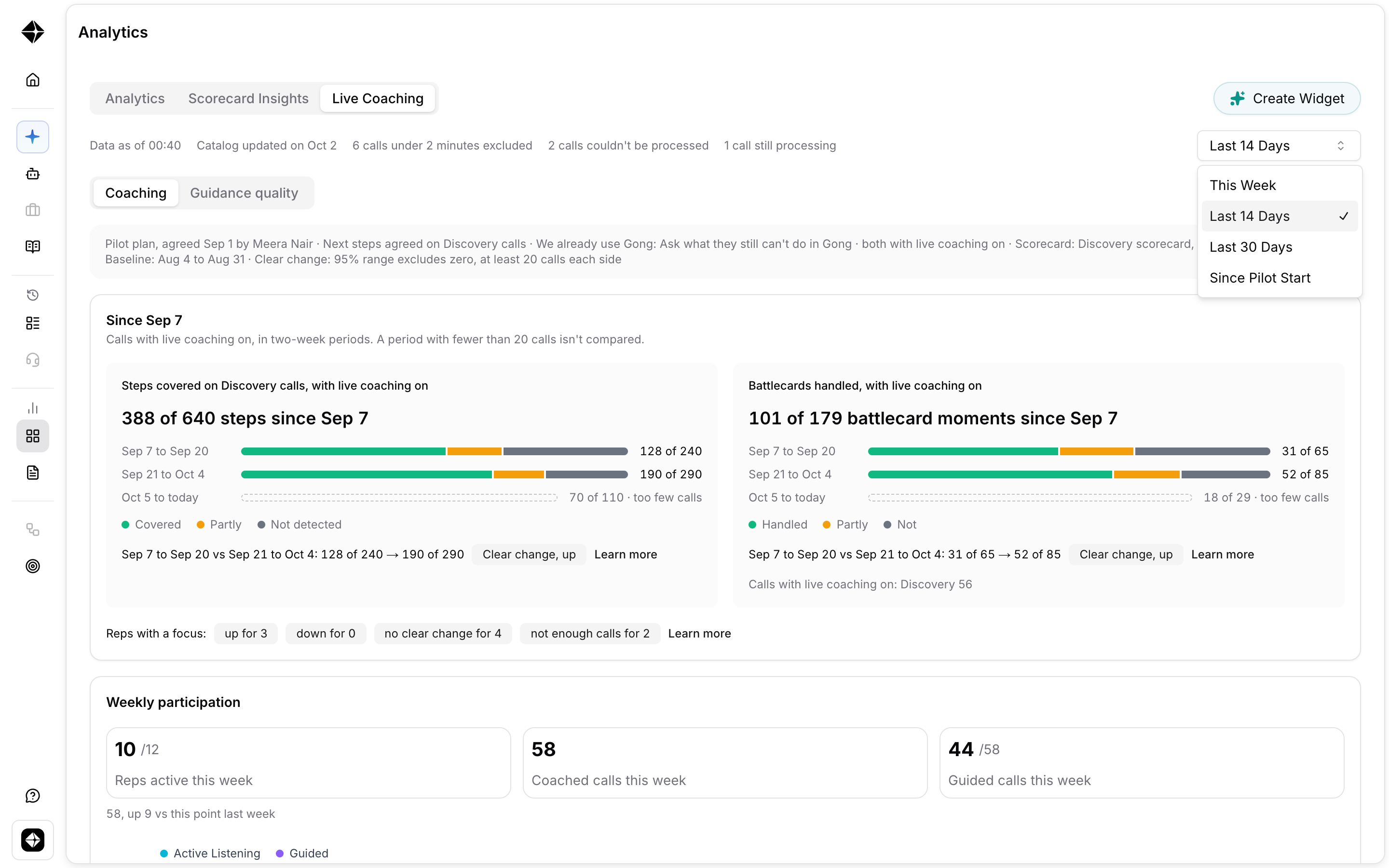Switch to the Analytics tab

[x=135, y=99]
